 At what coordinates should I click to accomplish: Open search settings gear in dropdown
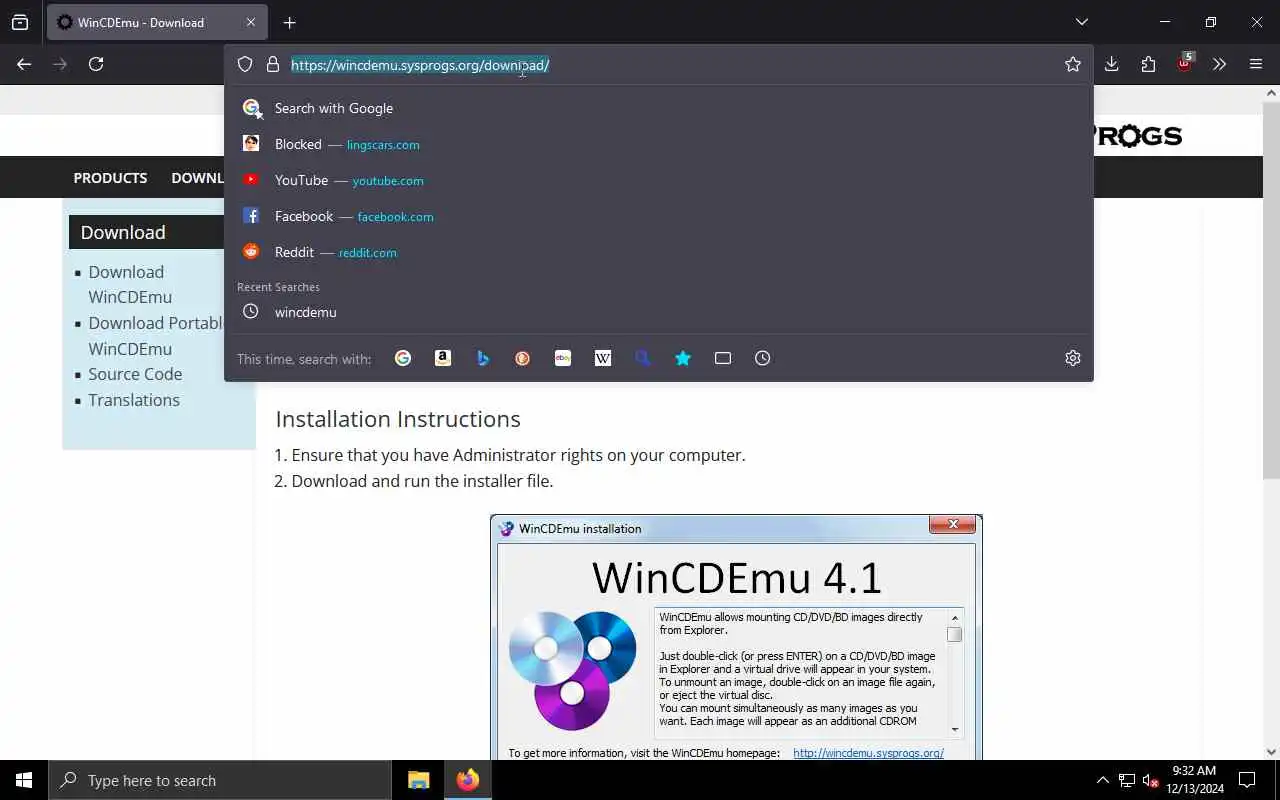click(x=1073, y=358)
